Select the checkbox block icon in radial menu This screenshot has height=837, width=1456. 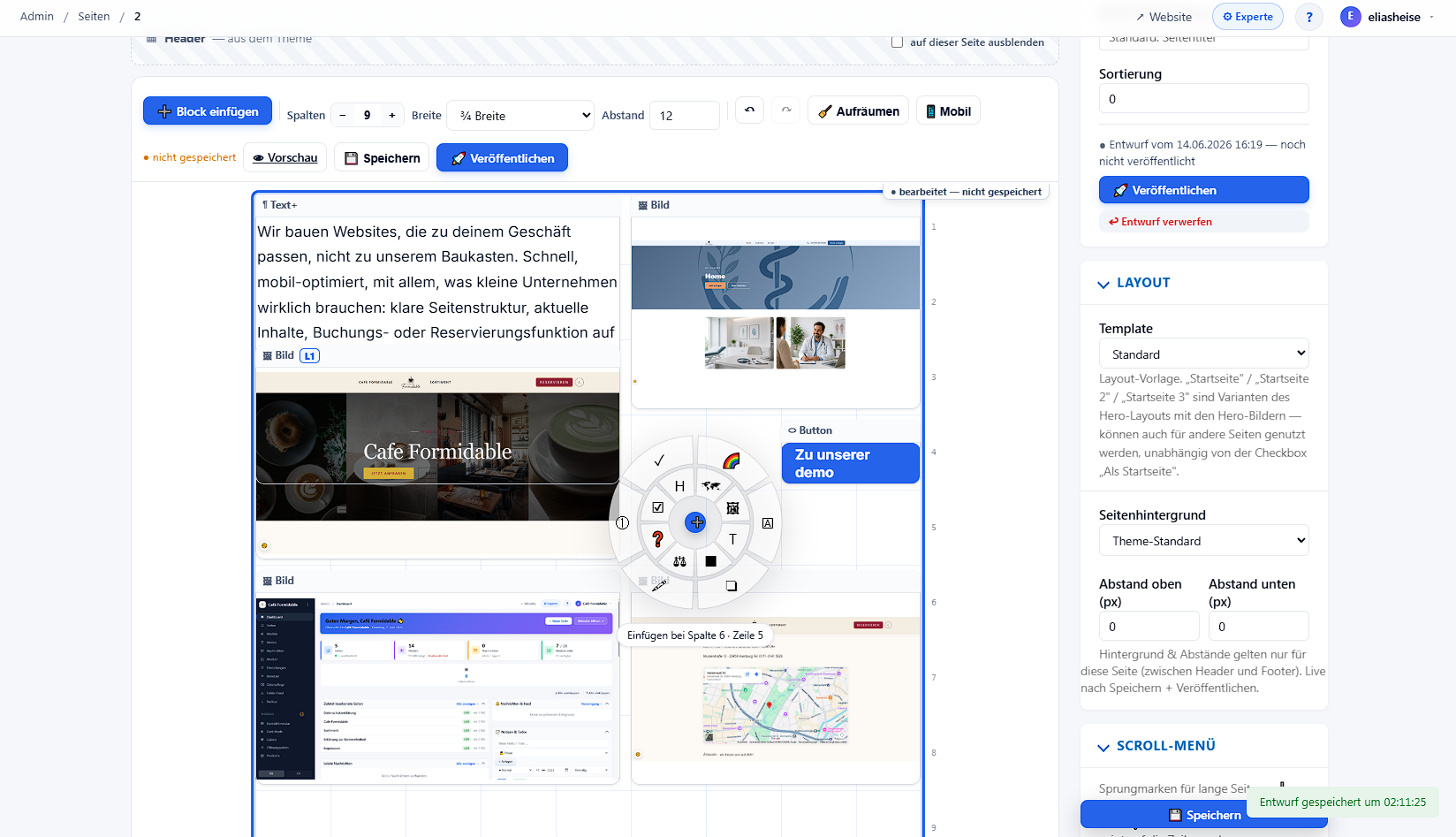pyautogui.click(x=657, y=507)
